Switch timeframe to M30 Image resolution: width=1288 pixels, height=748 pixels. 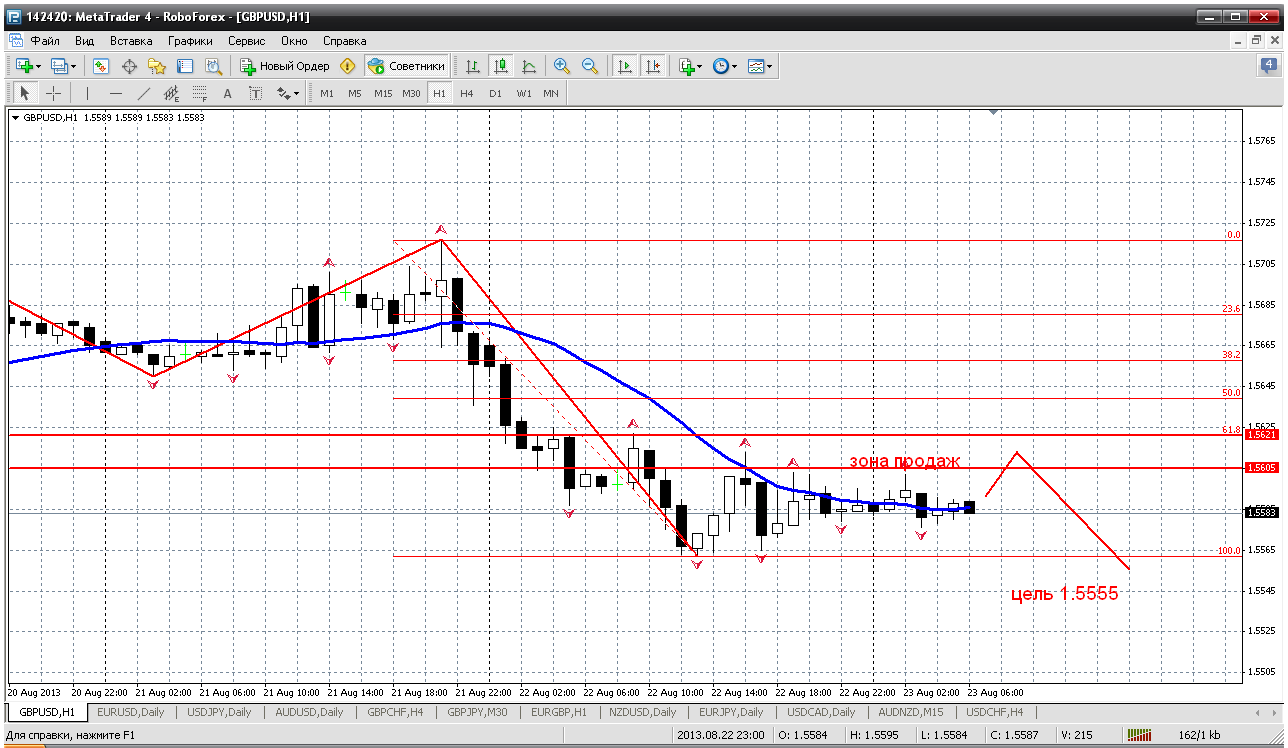click(x=411, y=93)
